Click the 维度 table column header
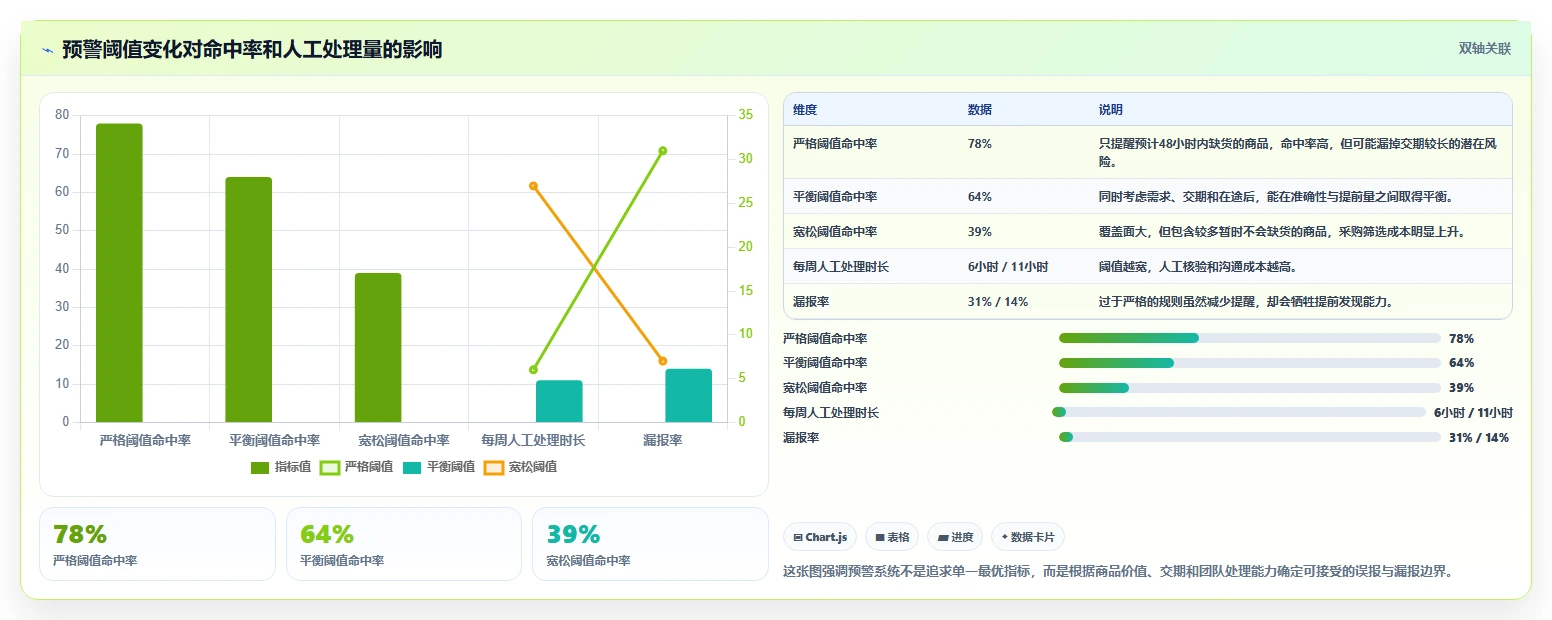1552x620 pixels. point(805,110)
